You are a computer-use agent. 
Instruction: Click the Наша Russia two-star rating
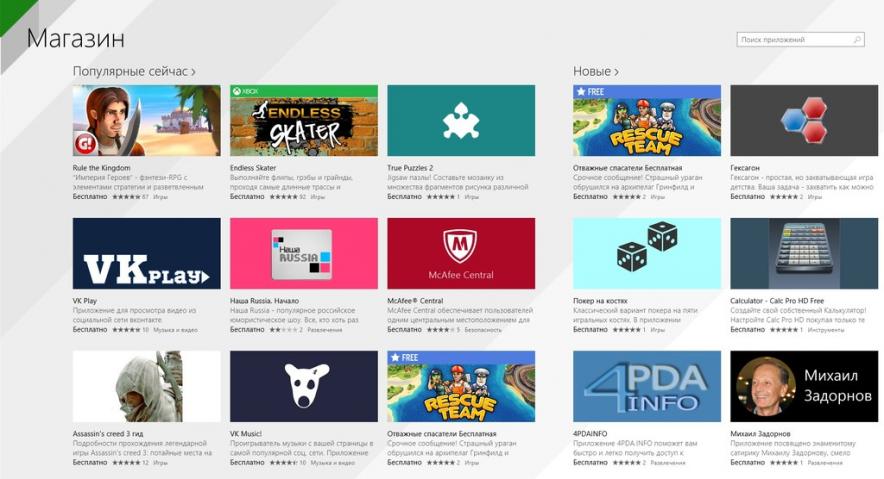283,330
